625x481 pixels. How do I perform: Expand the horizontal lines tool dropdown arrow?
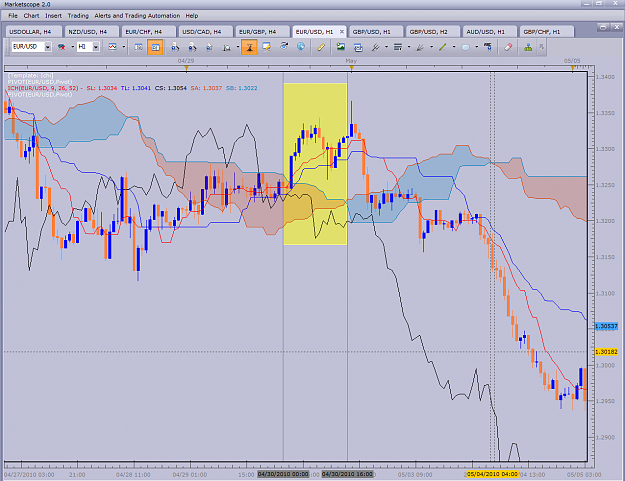pos(409,47)
